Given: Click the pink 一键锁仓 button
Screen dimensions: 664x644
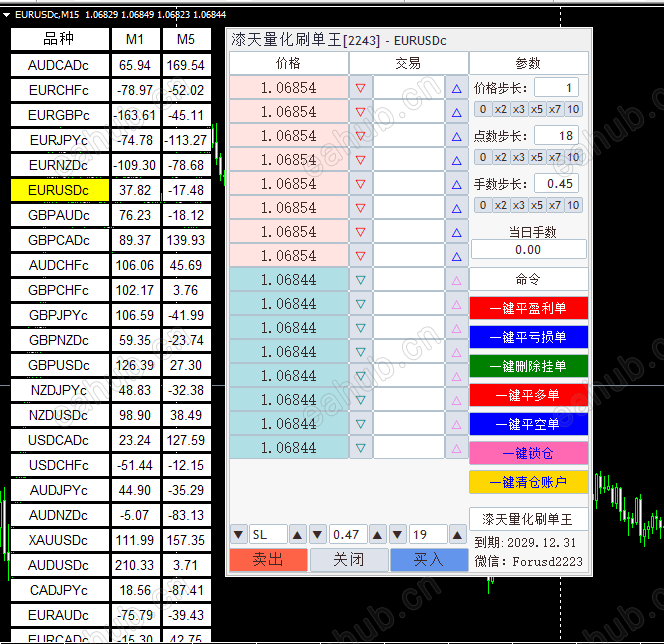Looking at the screenshot, I should tap(528, 453).
